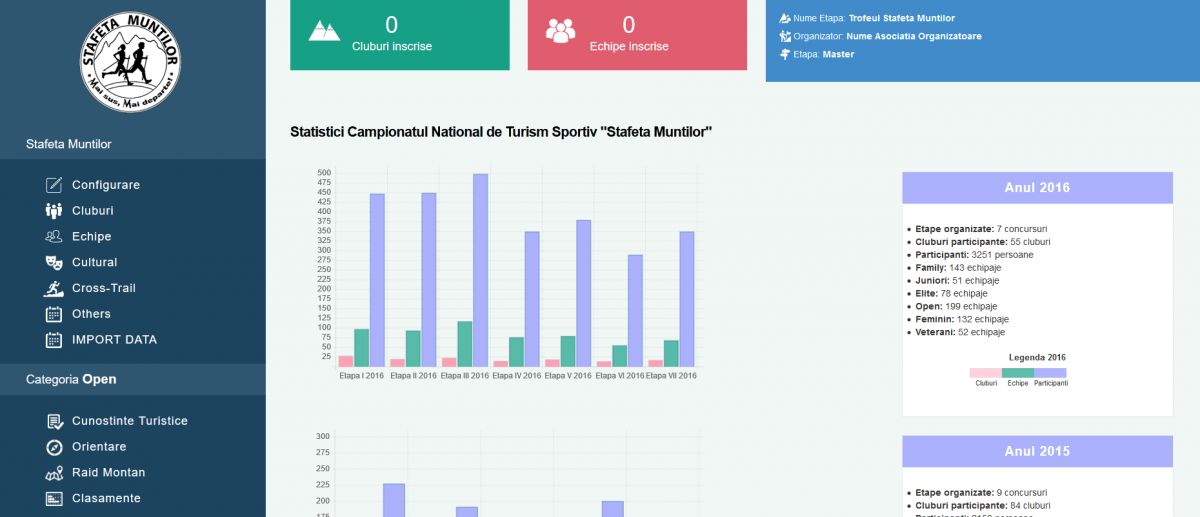This screenshot has height=517, width=1200.
Task: Click the Etapa VII 2016 chart label
Action: pyautogui.click(x=671, y=376)
